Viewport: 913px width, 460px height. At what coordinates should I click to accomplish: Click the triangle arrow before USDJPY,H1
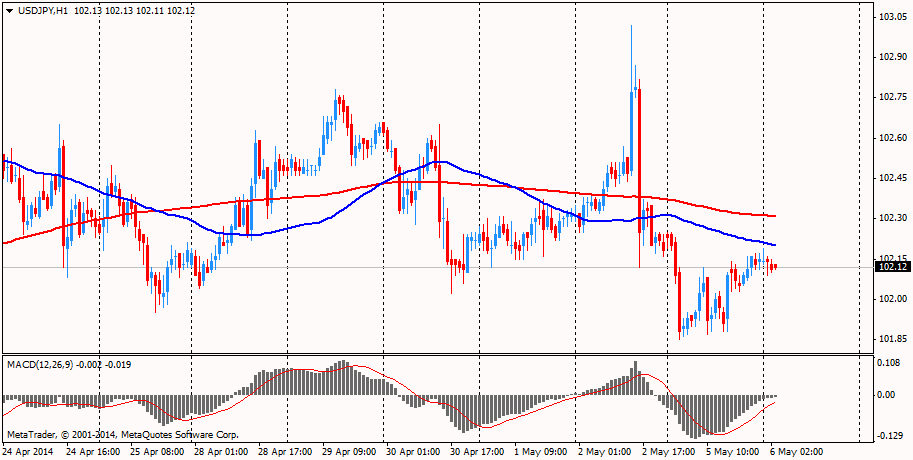[x=9, y=10]
